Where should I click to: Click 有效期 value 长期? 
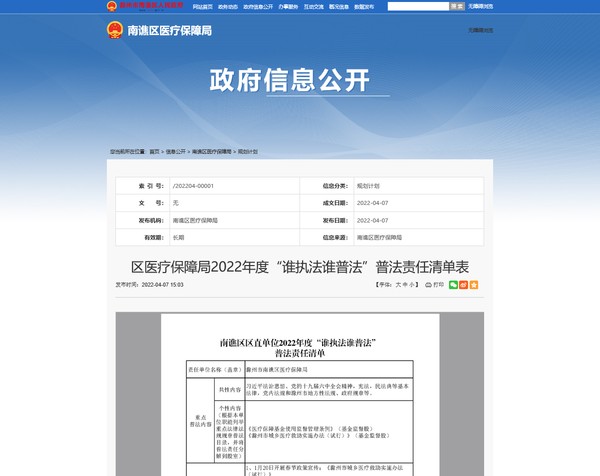tap(178, 238)
